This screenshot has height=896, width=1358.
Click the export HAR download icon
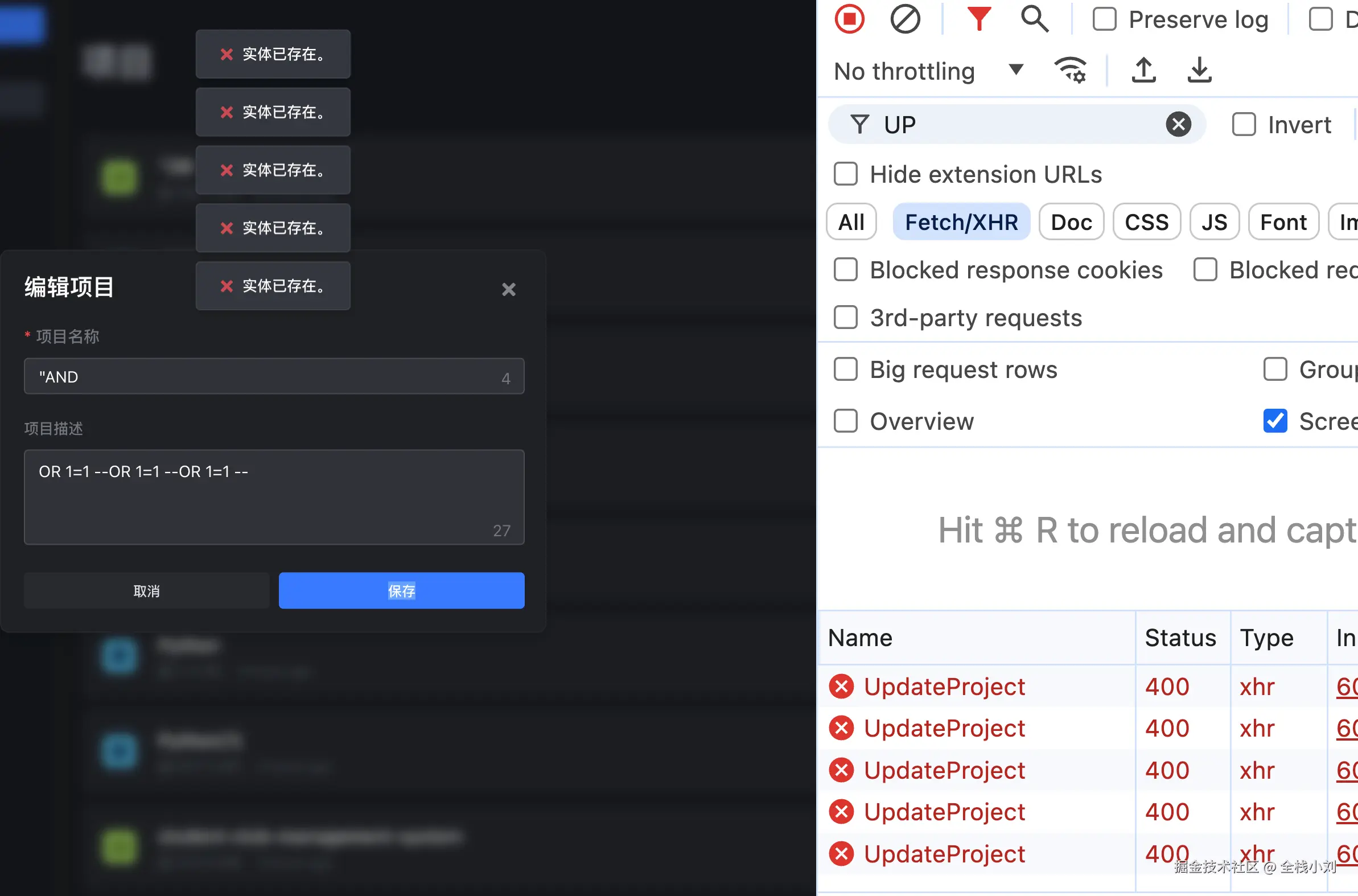1199,71
